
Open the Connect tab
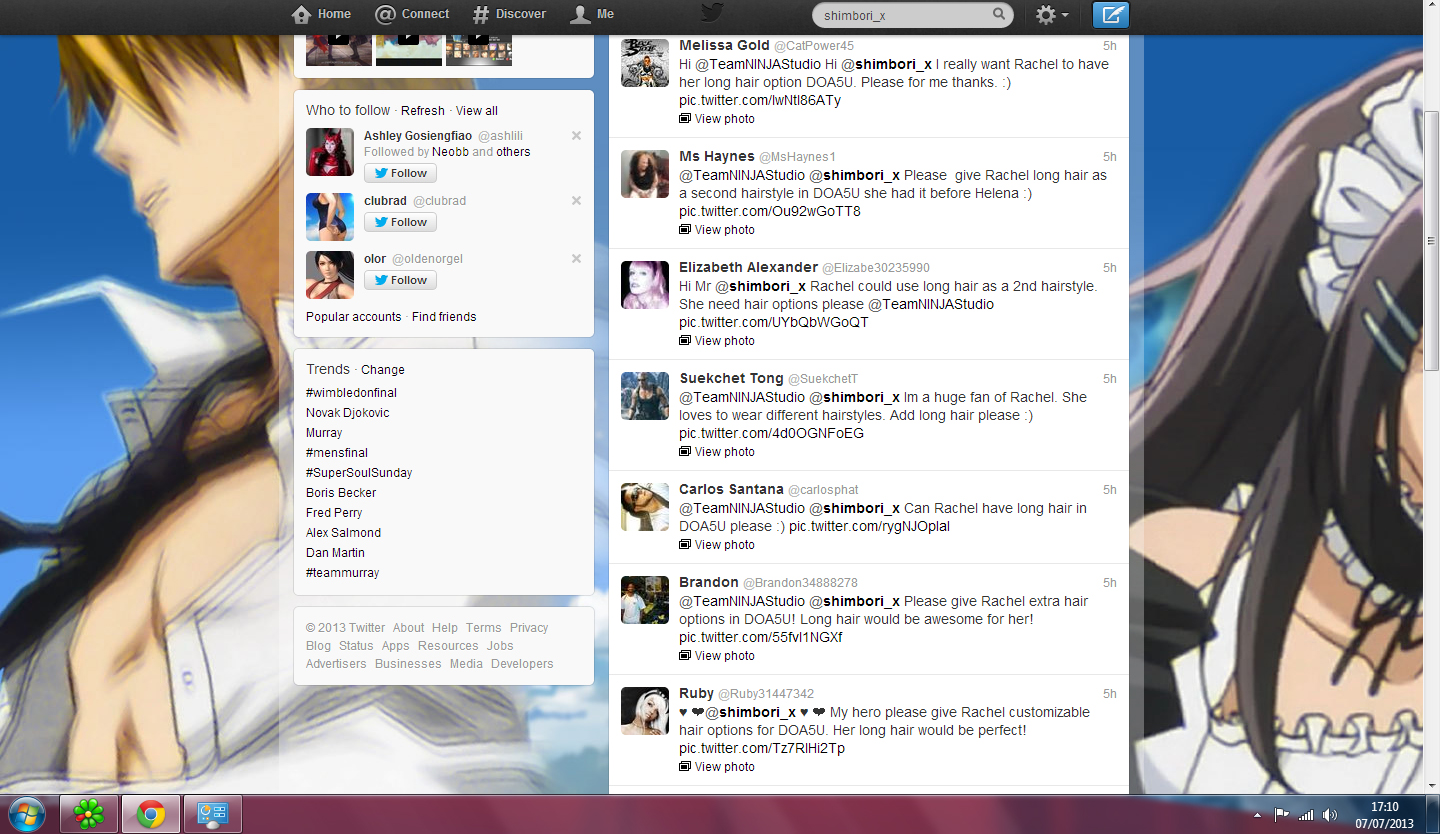tap(412, 14)
